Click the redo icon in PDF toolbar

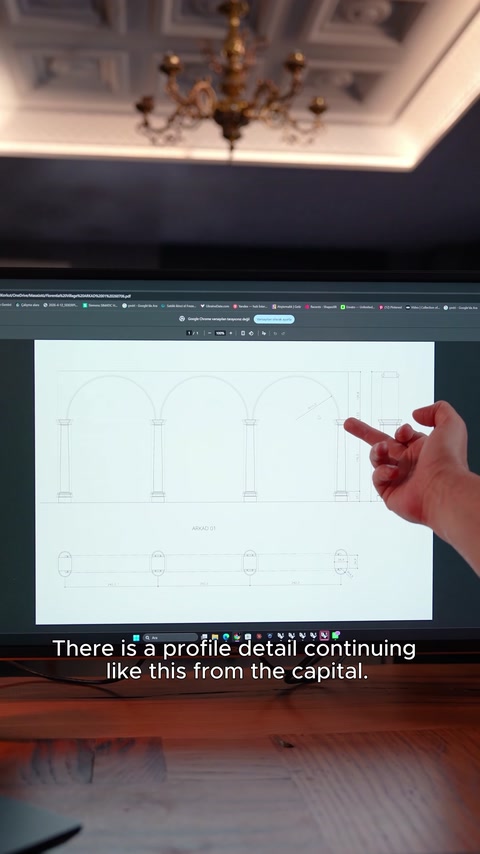click(x=283, y=333)
